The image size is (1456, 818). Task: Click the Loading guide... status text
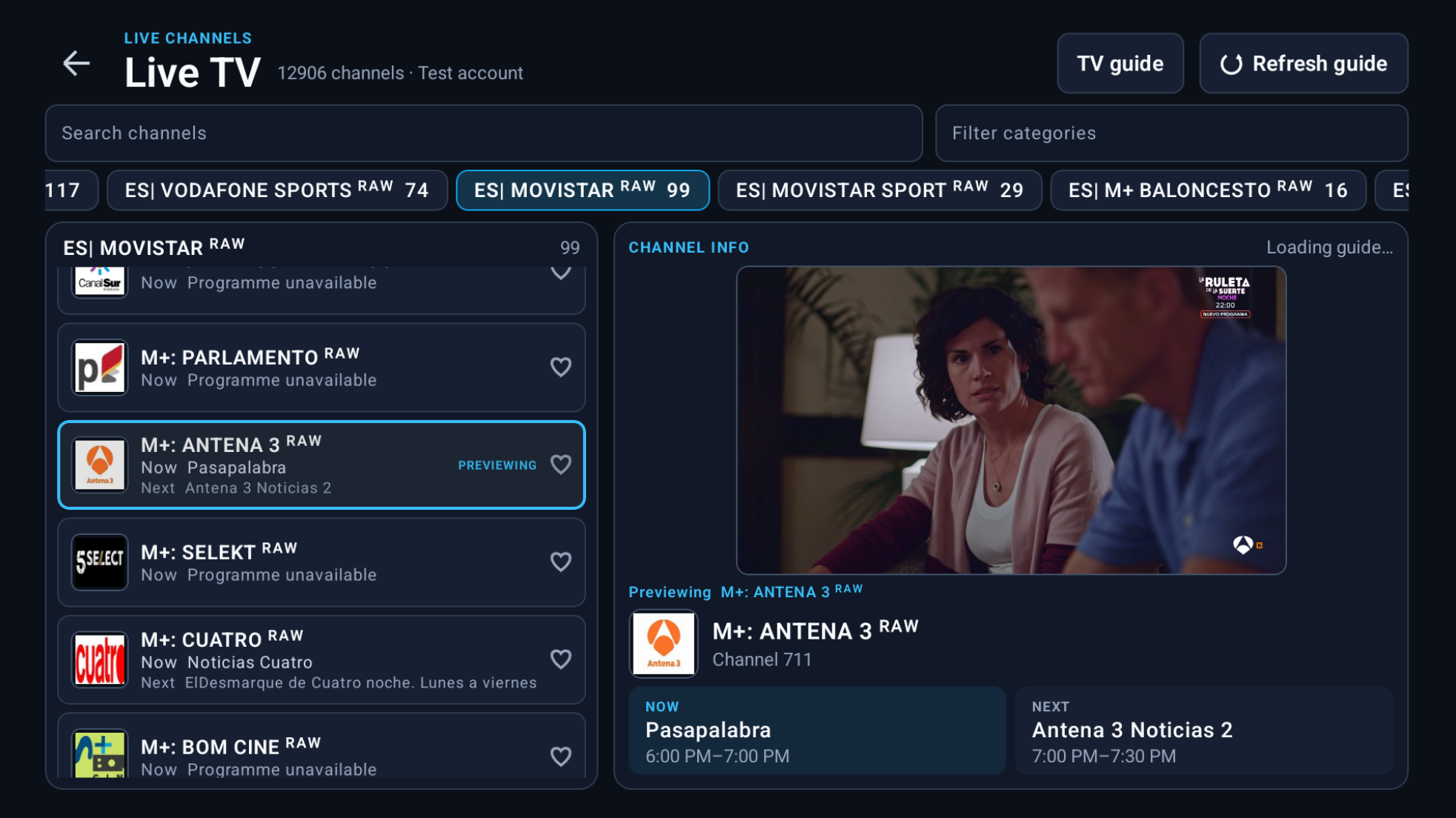coord(1329,247)
